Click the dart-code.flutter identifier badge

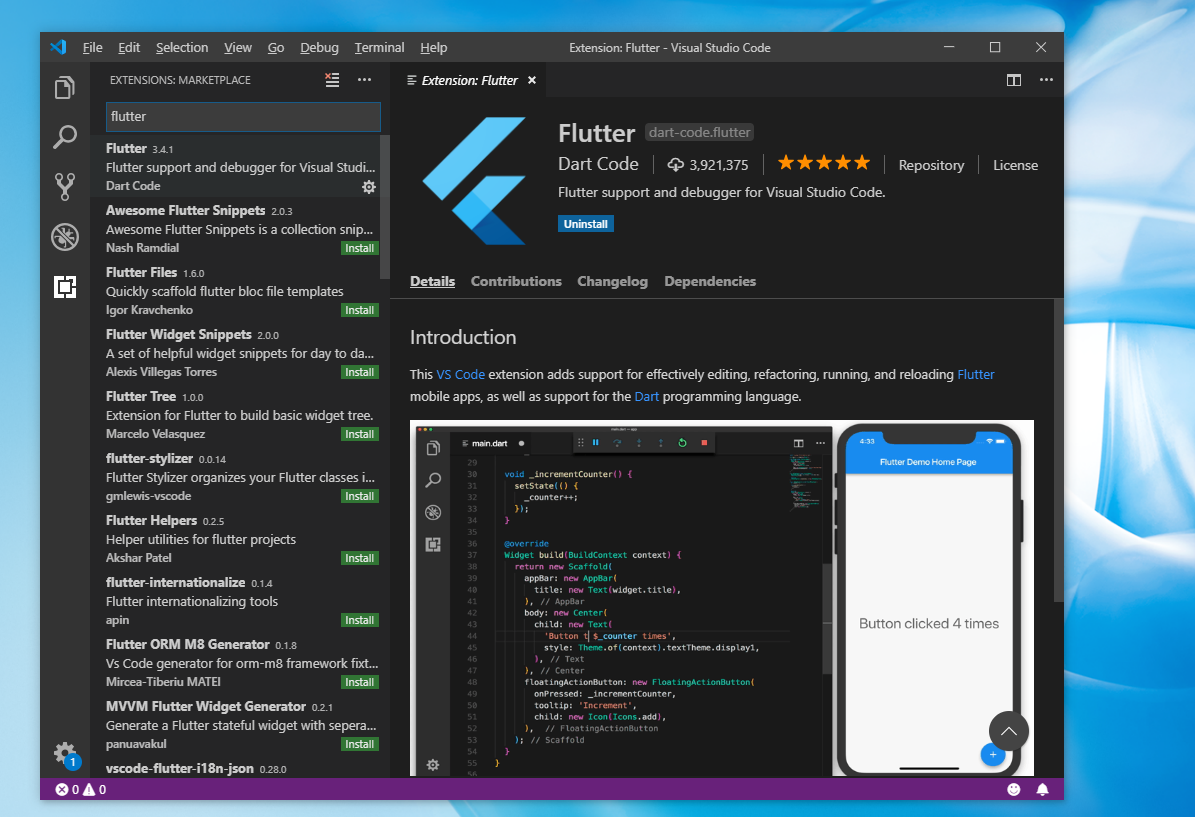(700, 133)
